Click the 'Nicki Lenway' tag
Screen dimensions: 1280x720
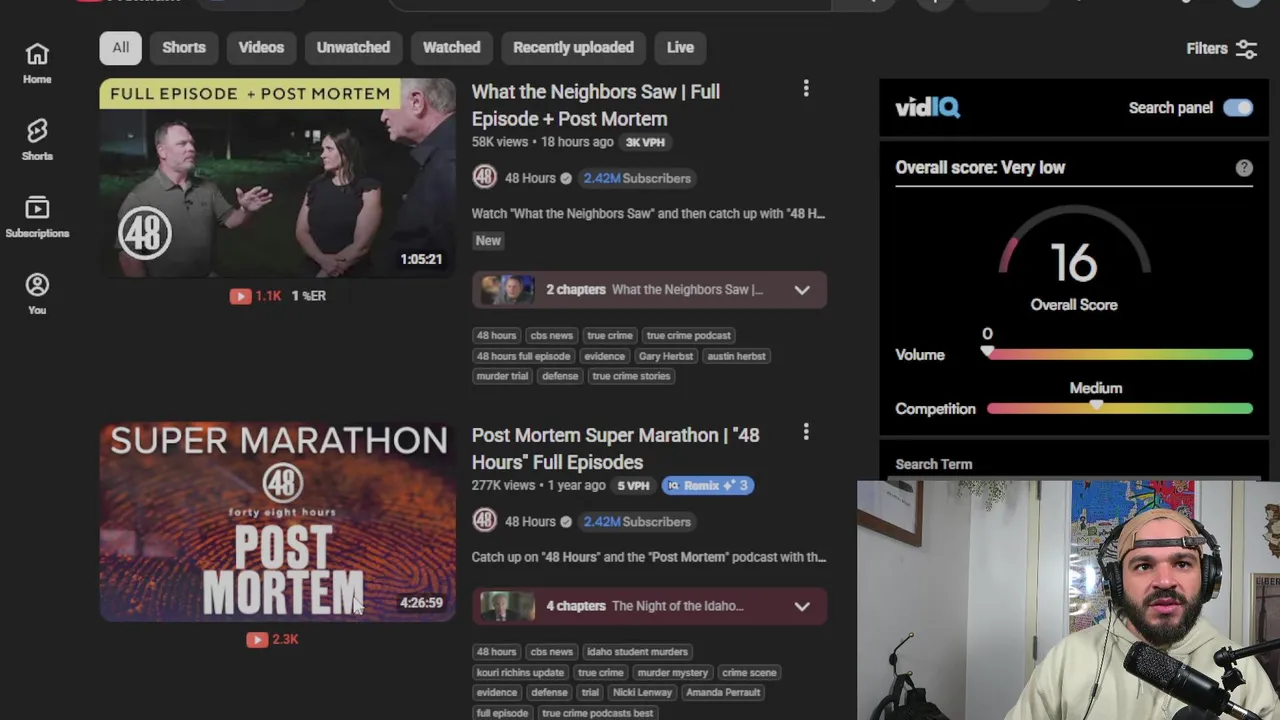pos(642,692)
